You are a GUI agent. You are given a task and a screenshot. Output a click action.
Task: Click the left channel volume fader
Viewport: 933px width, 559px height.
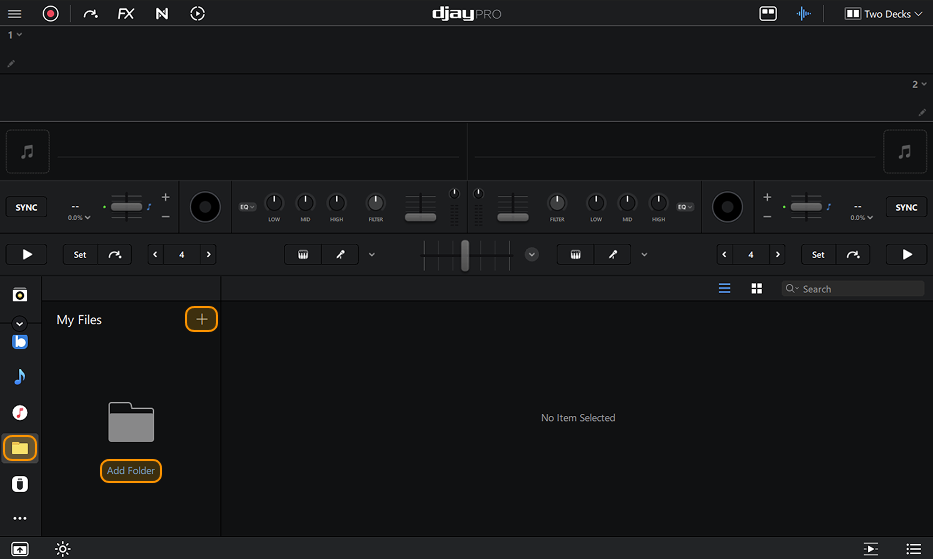pos(421,217)
